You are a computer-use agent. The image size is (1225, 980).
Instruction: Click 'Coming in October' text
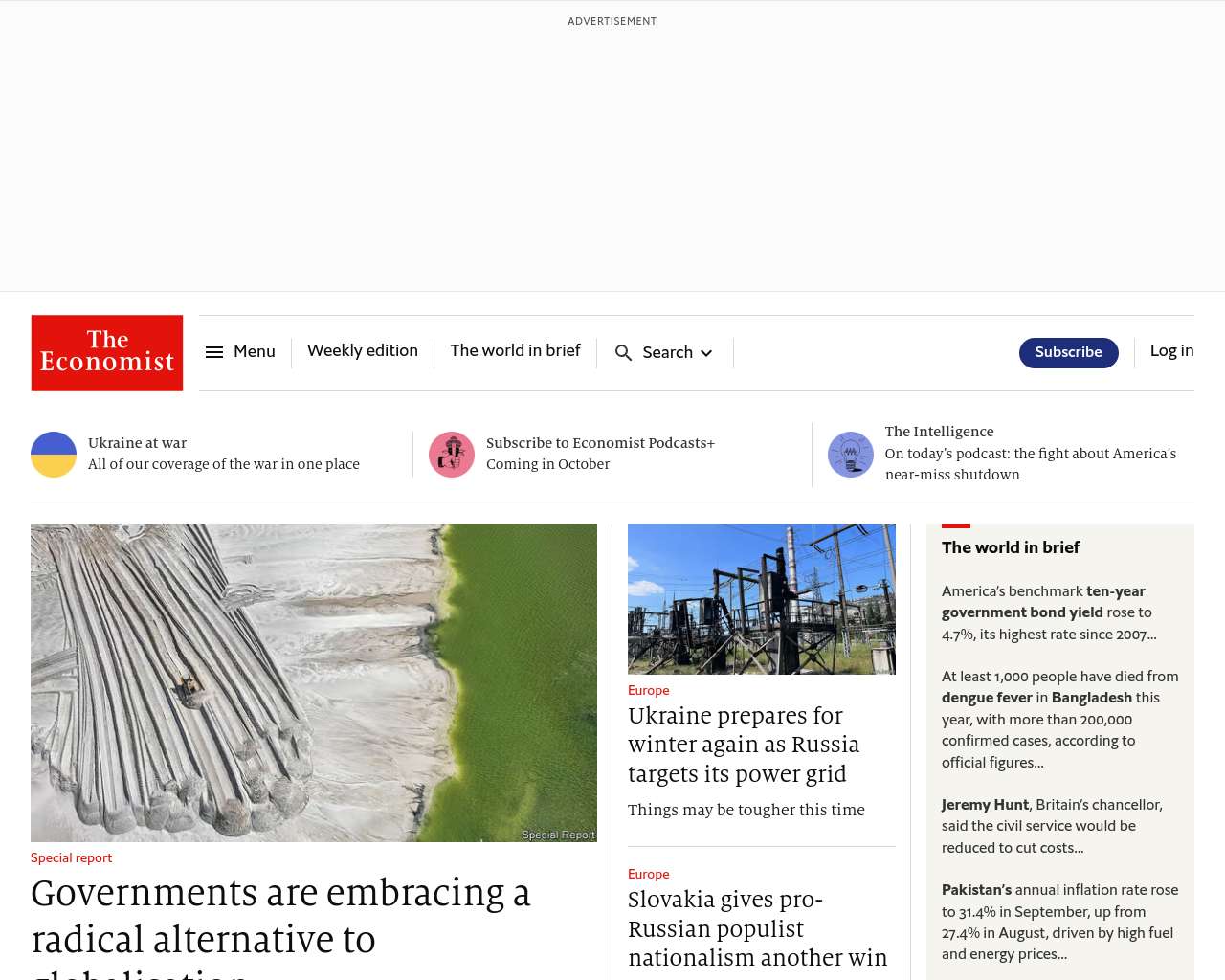tap(547, 464)
